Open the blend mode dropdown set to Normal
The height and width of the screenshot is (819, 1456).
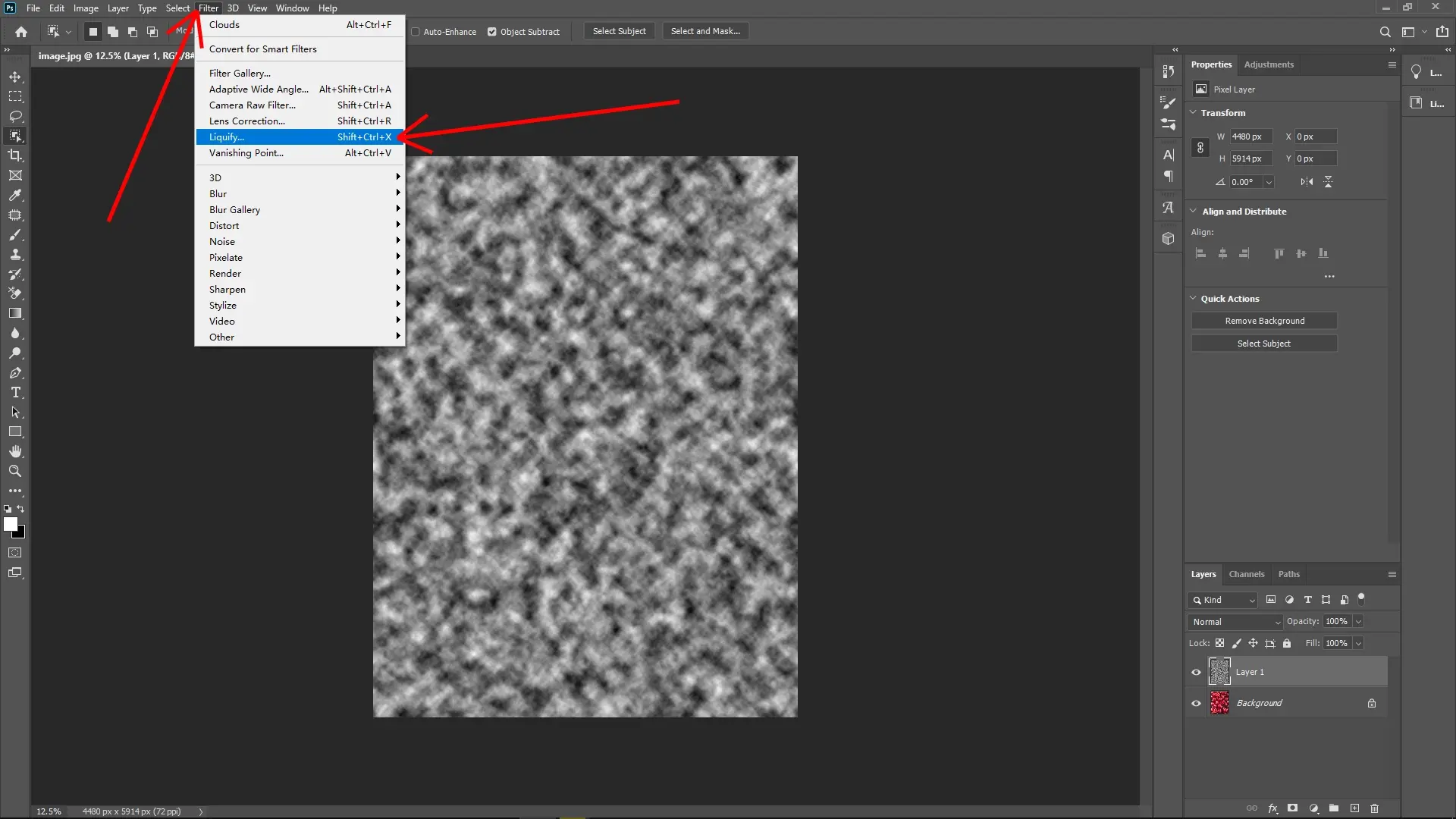click(1235, 621)
